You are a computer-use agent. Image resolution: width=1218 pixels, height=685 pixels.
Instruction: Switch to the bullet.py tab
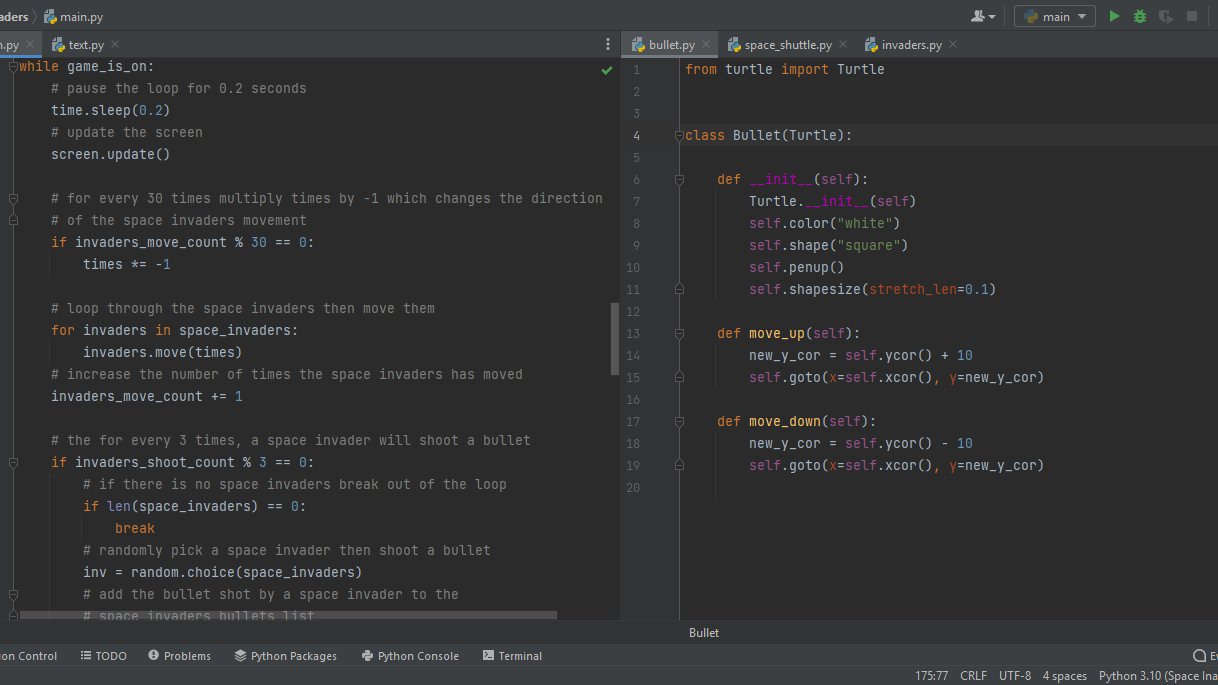[x=671, y=44]
